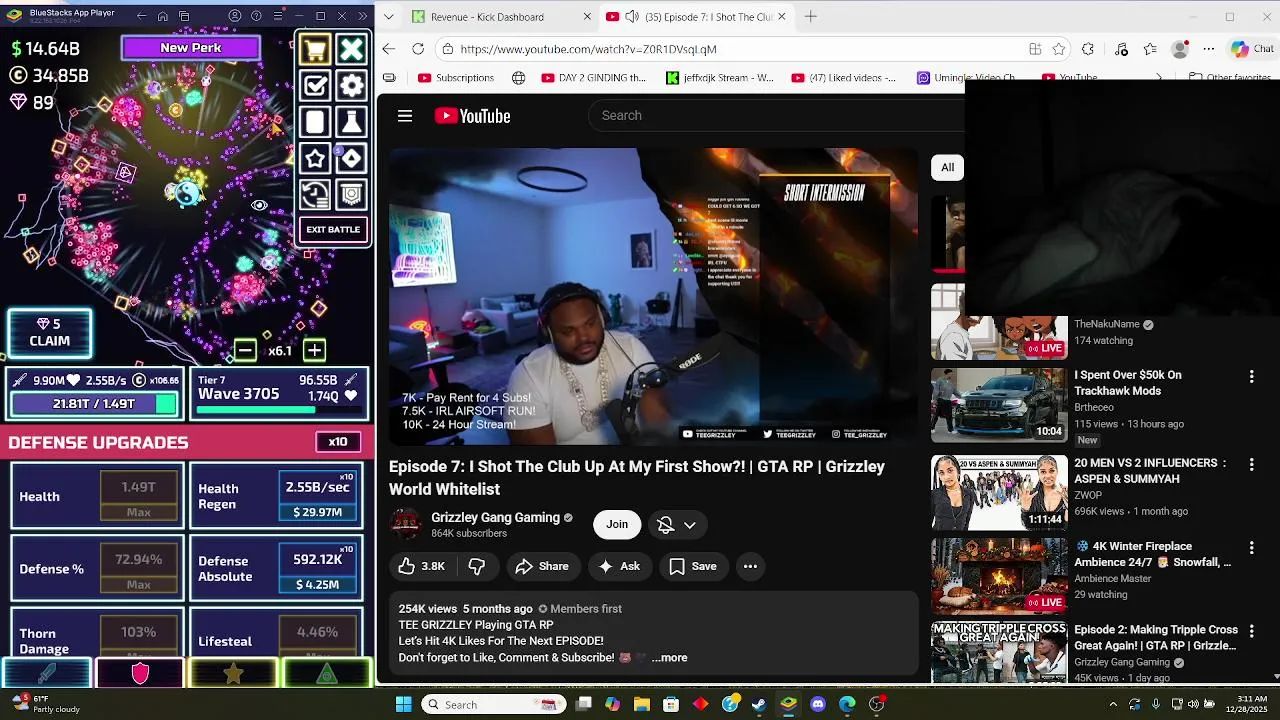Expand notification bell dropdown
Image resolution: width=1280 pixels, height=720 pixels.
click(690, 525)
